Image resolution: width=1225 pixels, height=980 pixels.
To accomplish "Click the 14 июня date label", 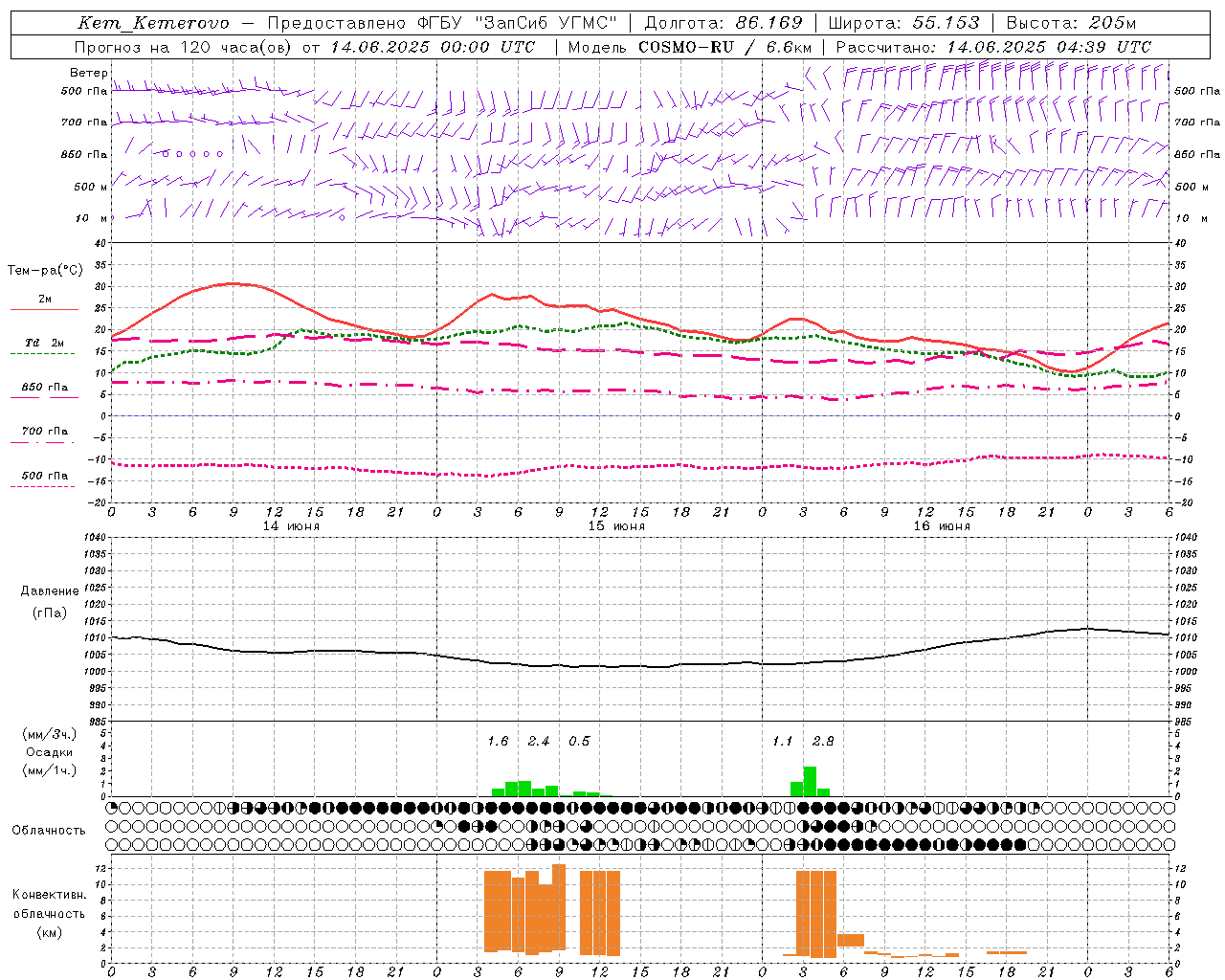I will (x=291, y=526).
